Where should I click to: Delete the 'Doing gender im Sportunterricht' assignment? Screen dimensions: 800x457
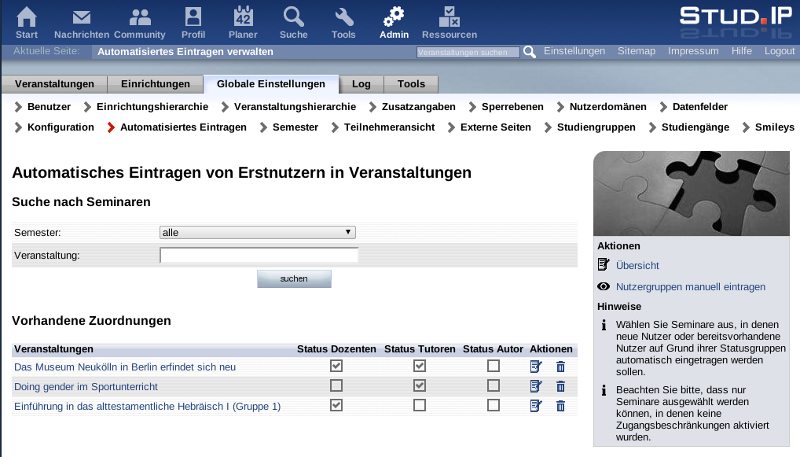560,386
